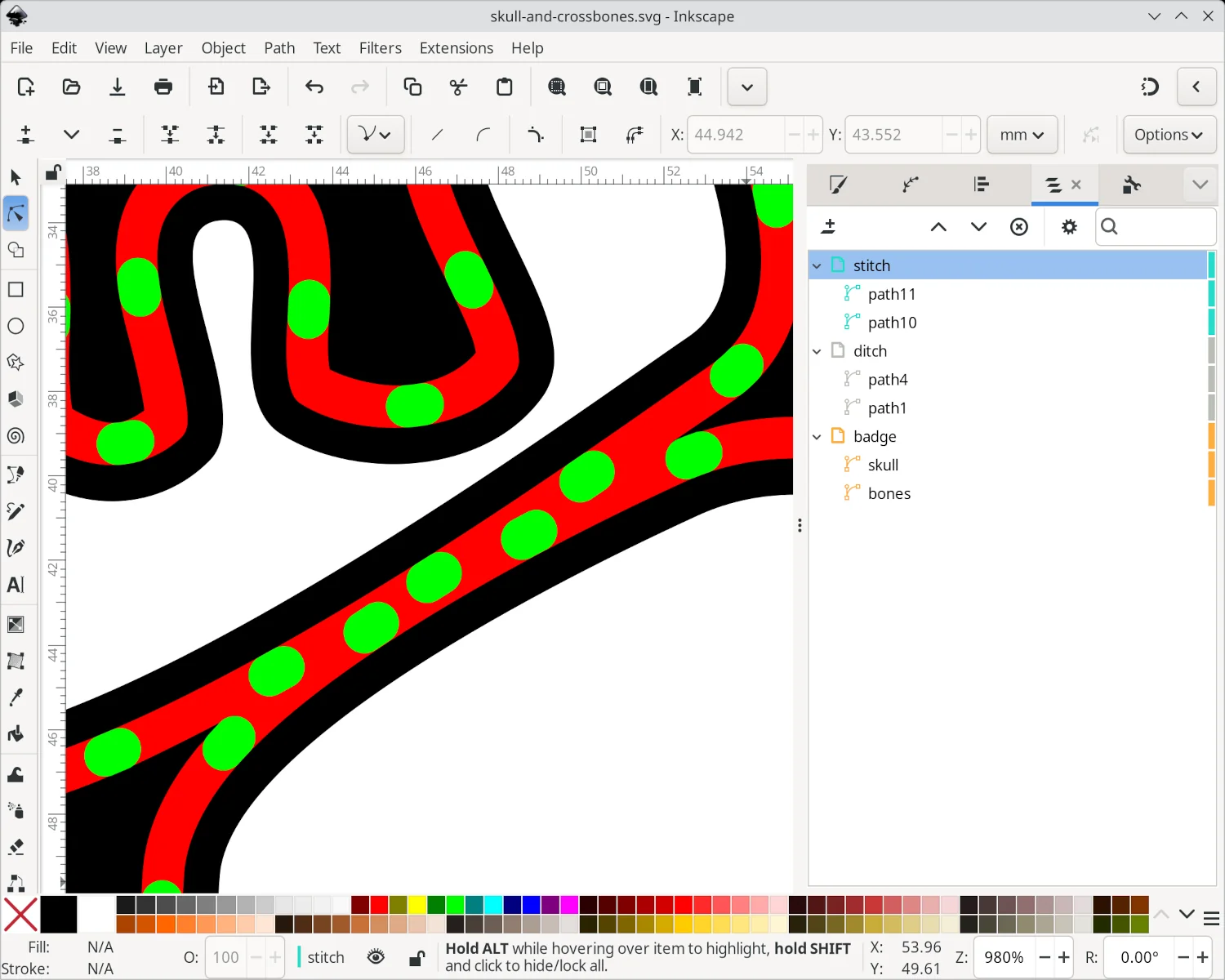
Task: Toggle stitch layer visibility eye in status bar
Action: pyautogui.click(x=376, y=957)
